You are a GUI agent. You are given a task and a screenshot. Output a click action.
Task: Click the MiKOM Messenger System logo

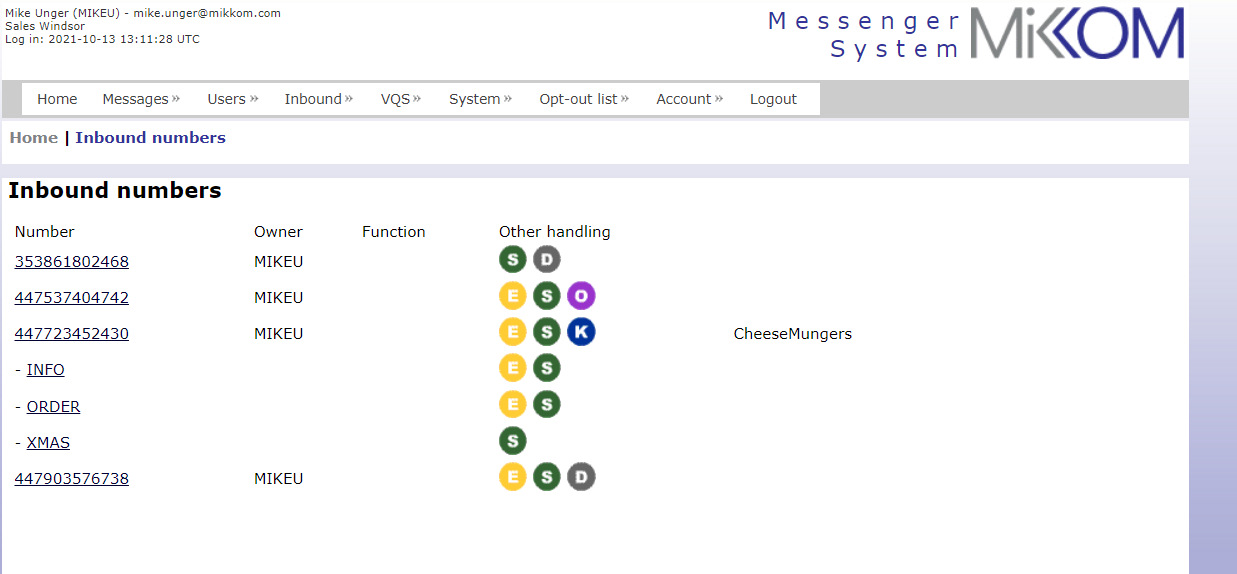click(975, 35)
